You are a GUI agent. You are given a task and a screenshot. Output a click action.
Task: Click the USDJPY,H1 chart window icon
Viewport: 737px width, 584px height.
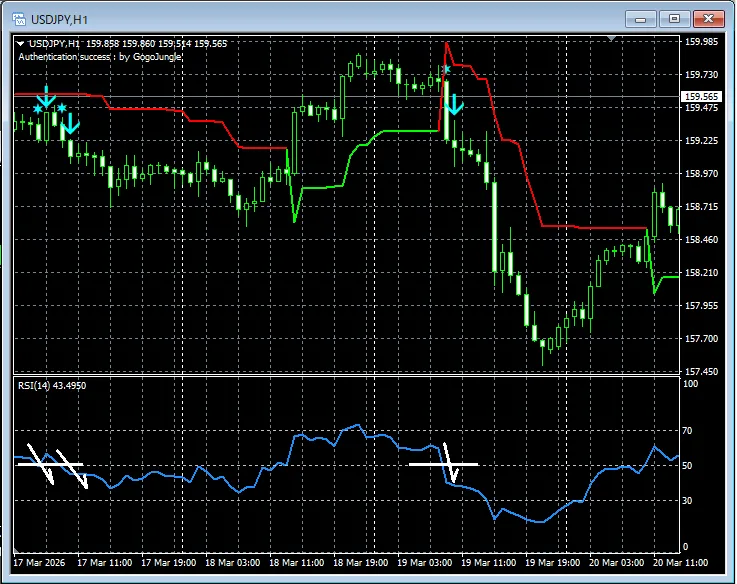[19, 20]
